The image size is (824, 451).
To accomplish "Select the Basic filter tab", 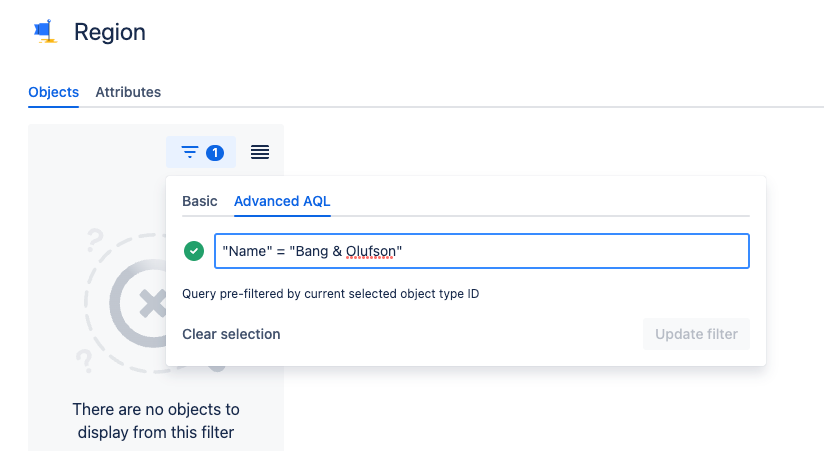I will 199,201.
